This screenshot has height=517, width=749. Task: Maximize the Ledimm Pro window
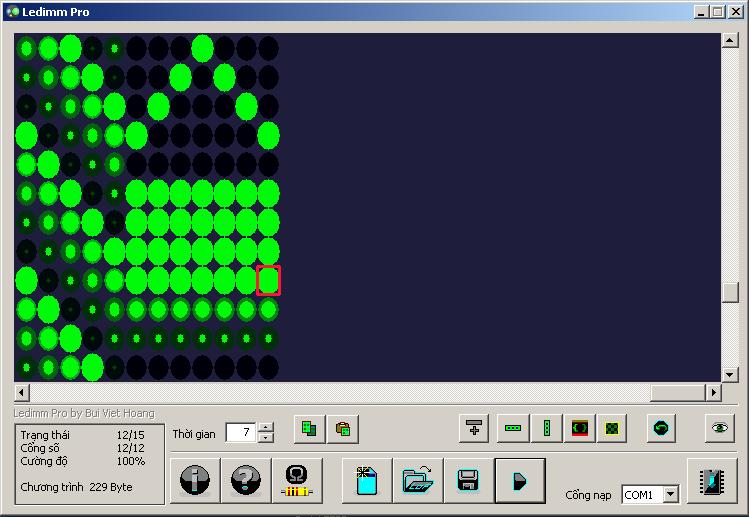tap(717, 12)
